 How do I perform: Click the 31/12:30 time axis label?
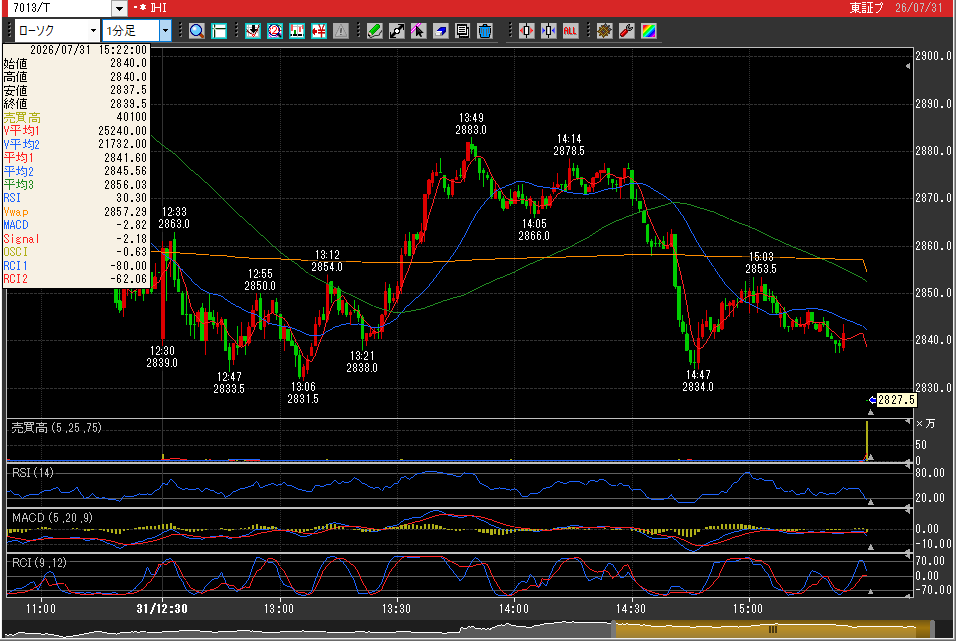pyautogui.click(x=162, y=609)
